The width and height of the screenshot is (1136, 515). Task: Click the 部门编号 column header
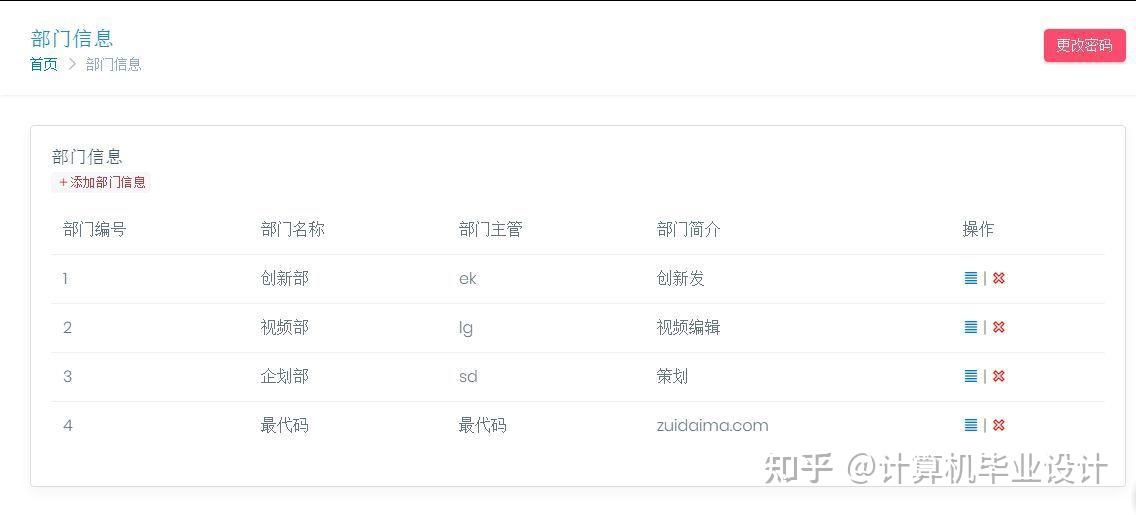click(94, 229)
